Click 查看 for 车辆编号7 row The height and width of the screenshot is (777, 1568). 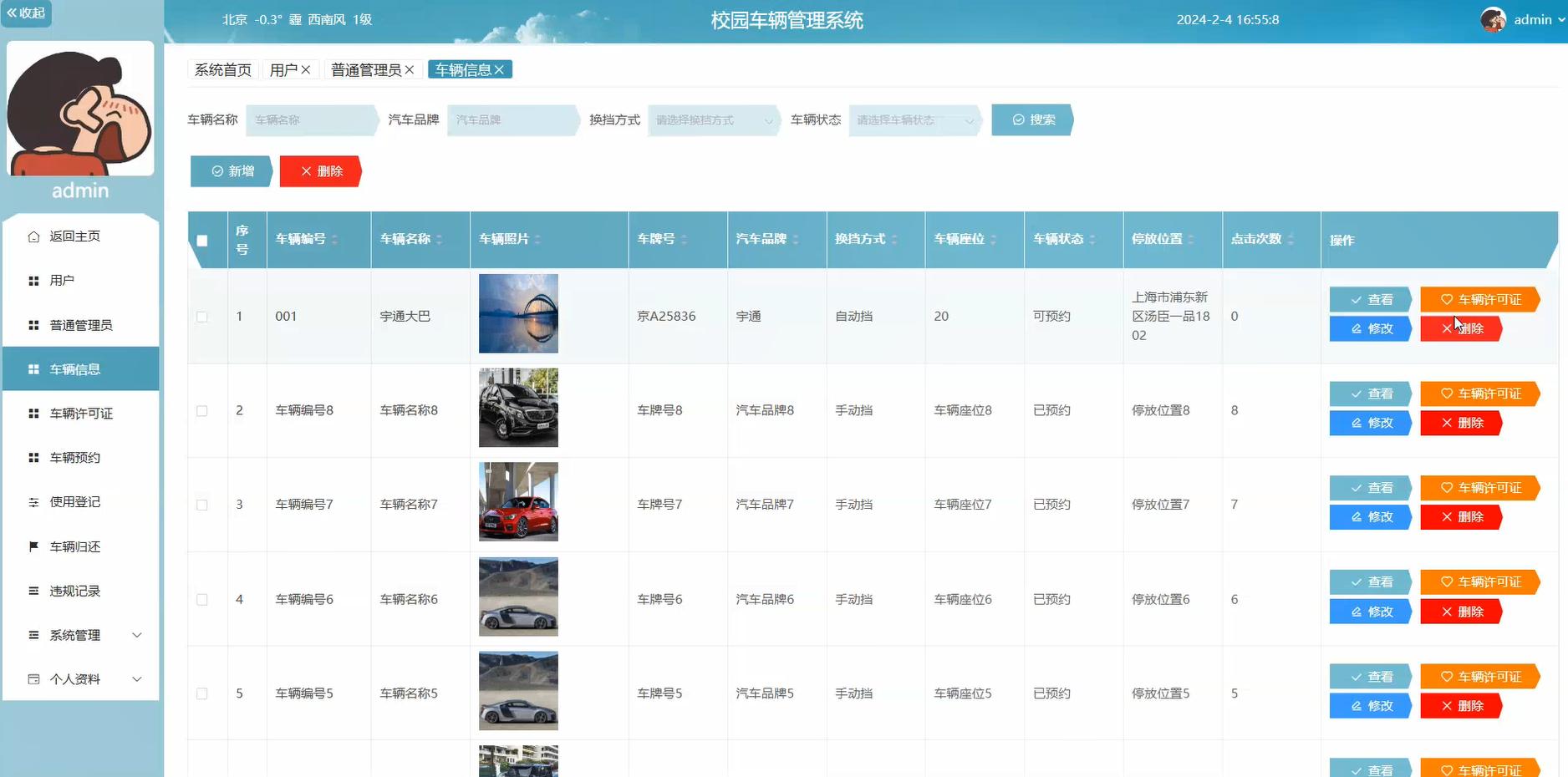(1371, 488)
